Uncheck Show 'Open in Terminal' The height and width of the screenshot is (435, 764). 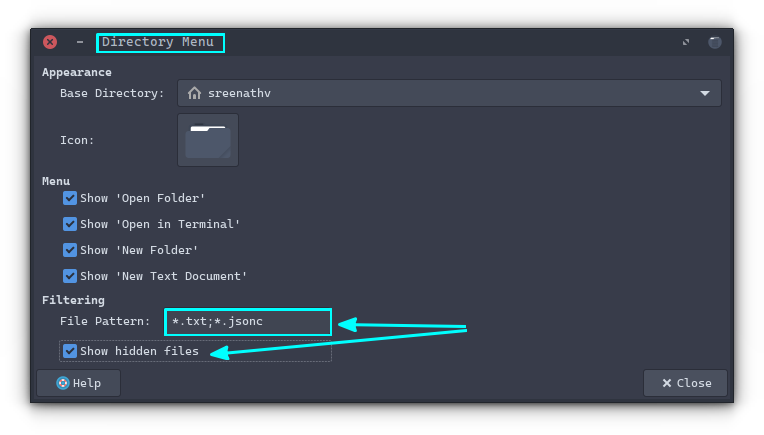pyautogui.click(x=70, y=224)
